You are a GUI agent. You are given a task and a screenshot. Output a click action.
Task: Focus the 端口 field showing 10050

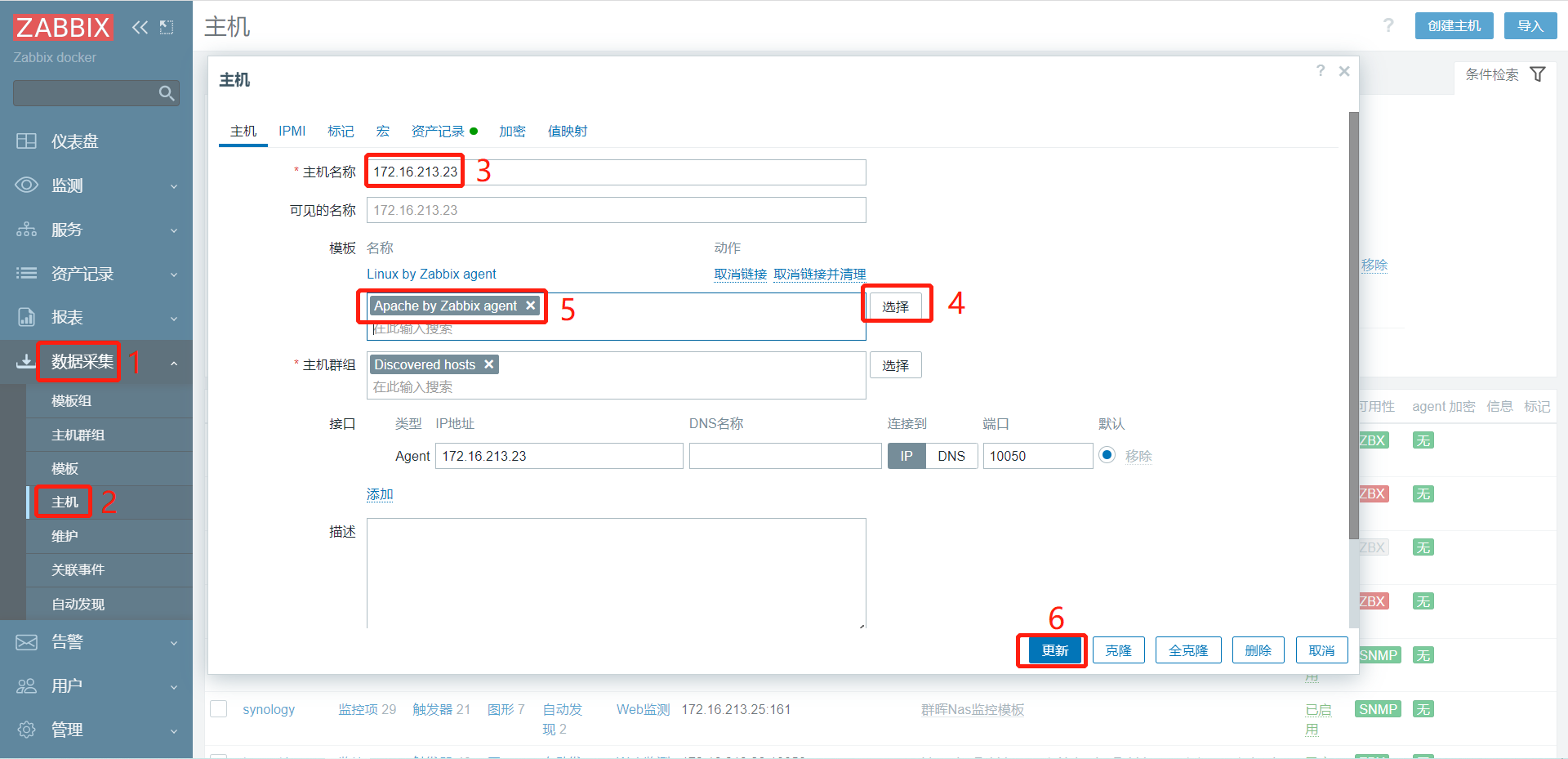click(x=1038, y=456)
